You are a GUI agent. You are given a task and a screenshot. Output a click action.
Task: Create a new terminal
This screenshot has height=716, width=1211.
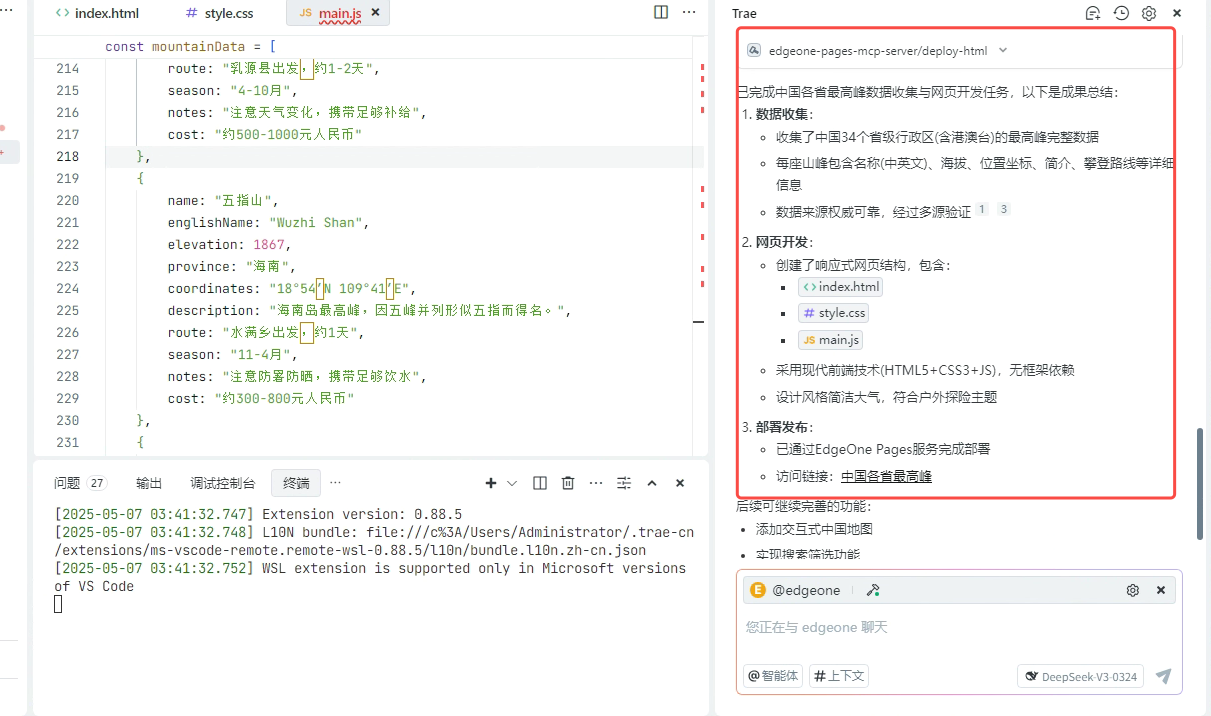(491, 483)
